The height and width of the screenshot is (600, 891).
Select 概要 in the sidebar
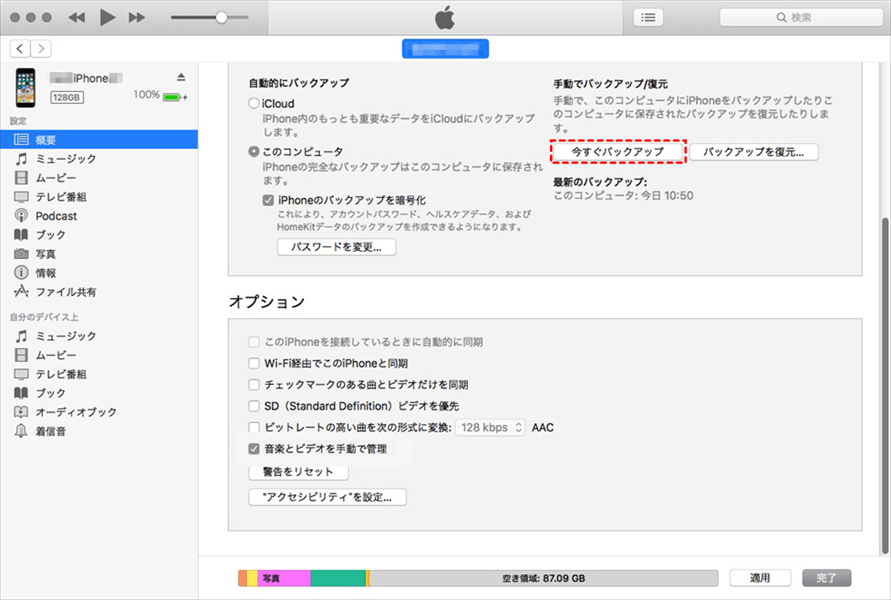(x=46, y=140)
